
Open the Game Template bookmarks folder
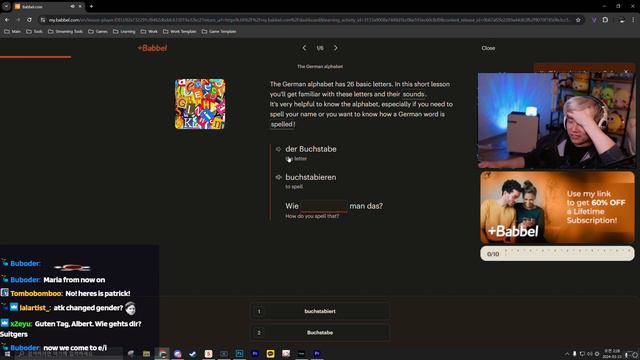(x=219, y=31)
